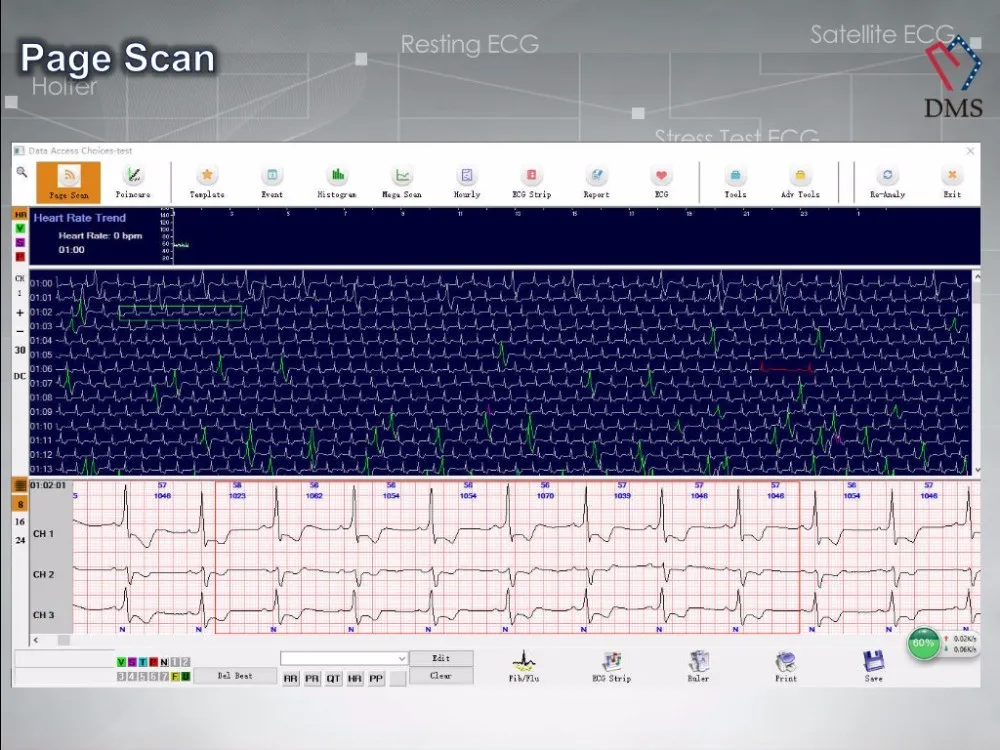The image size is (1000, 750).
Task: Select the 16 seconds strip option
Action: [x=20, y=522]
